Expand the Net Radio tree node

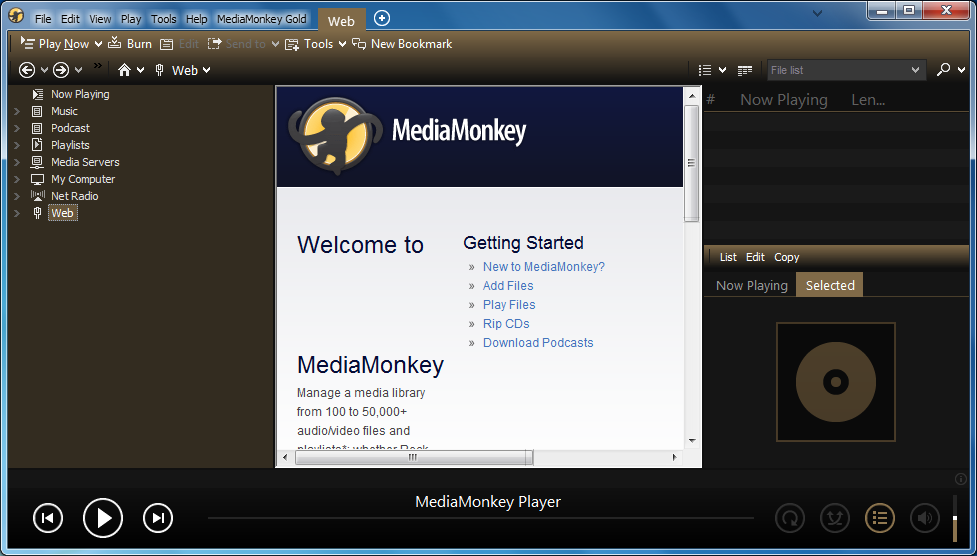coord(17,196)
